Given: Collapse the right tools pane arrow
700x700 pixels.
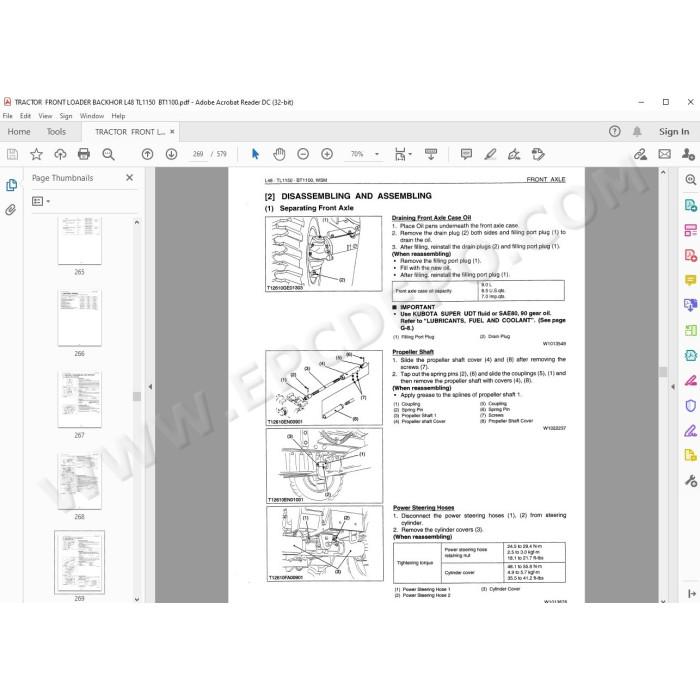Looking at the screenshot, I should pyautogui.click(x=673, y=387).
